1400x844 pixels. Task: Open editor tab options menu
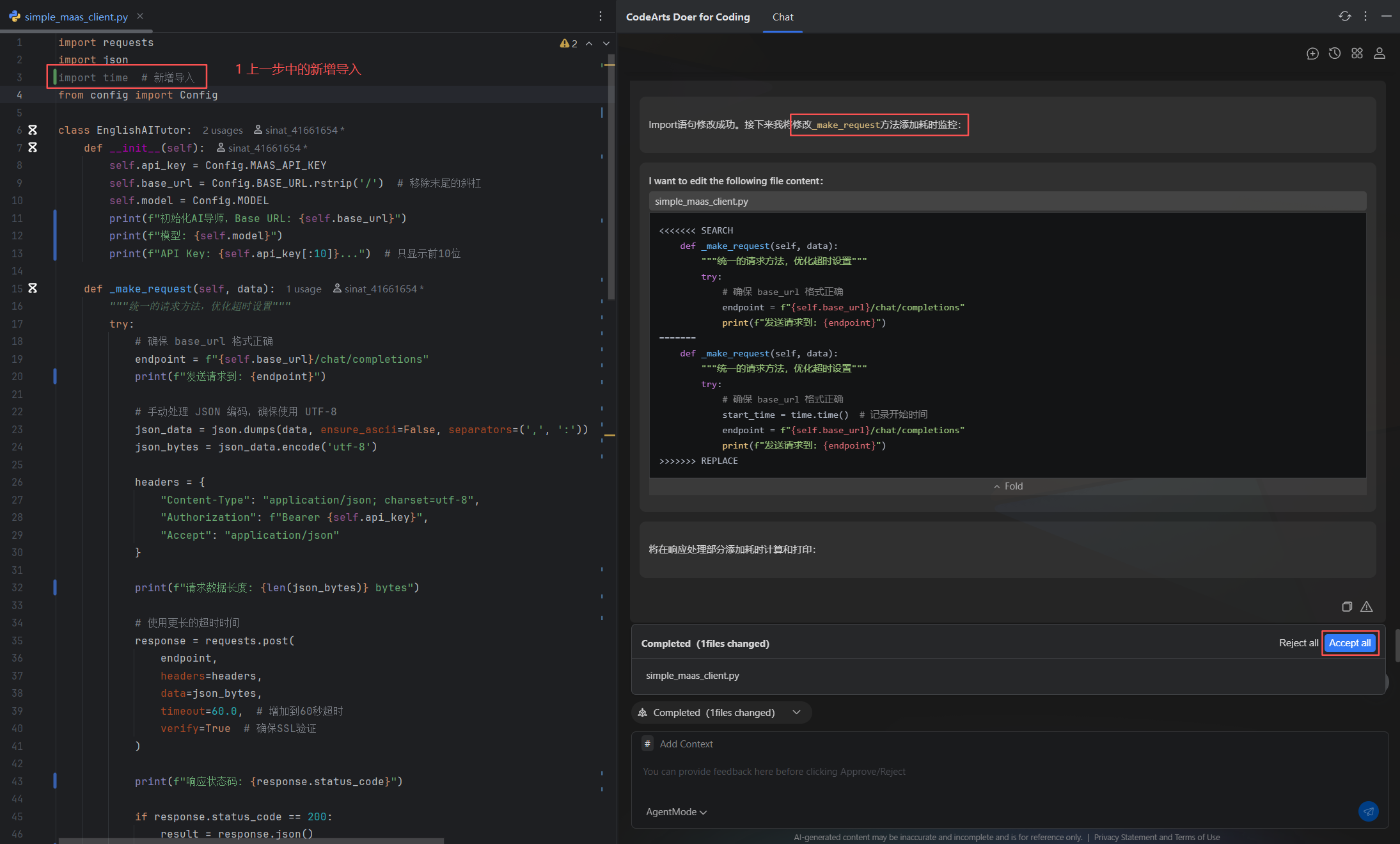click(600, 17)
